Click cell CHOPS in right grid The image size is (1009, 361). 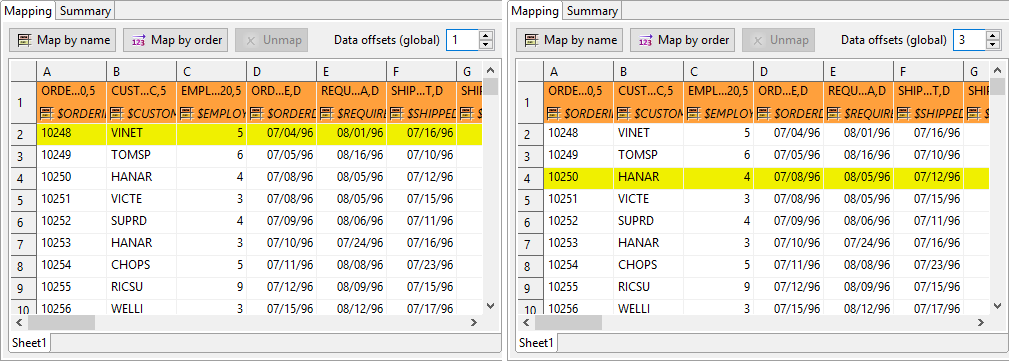[x=649, y=265]
